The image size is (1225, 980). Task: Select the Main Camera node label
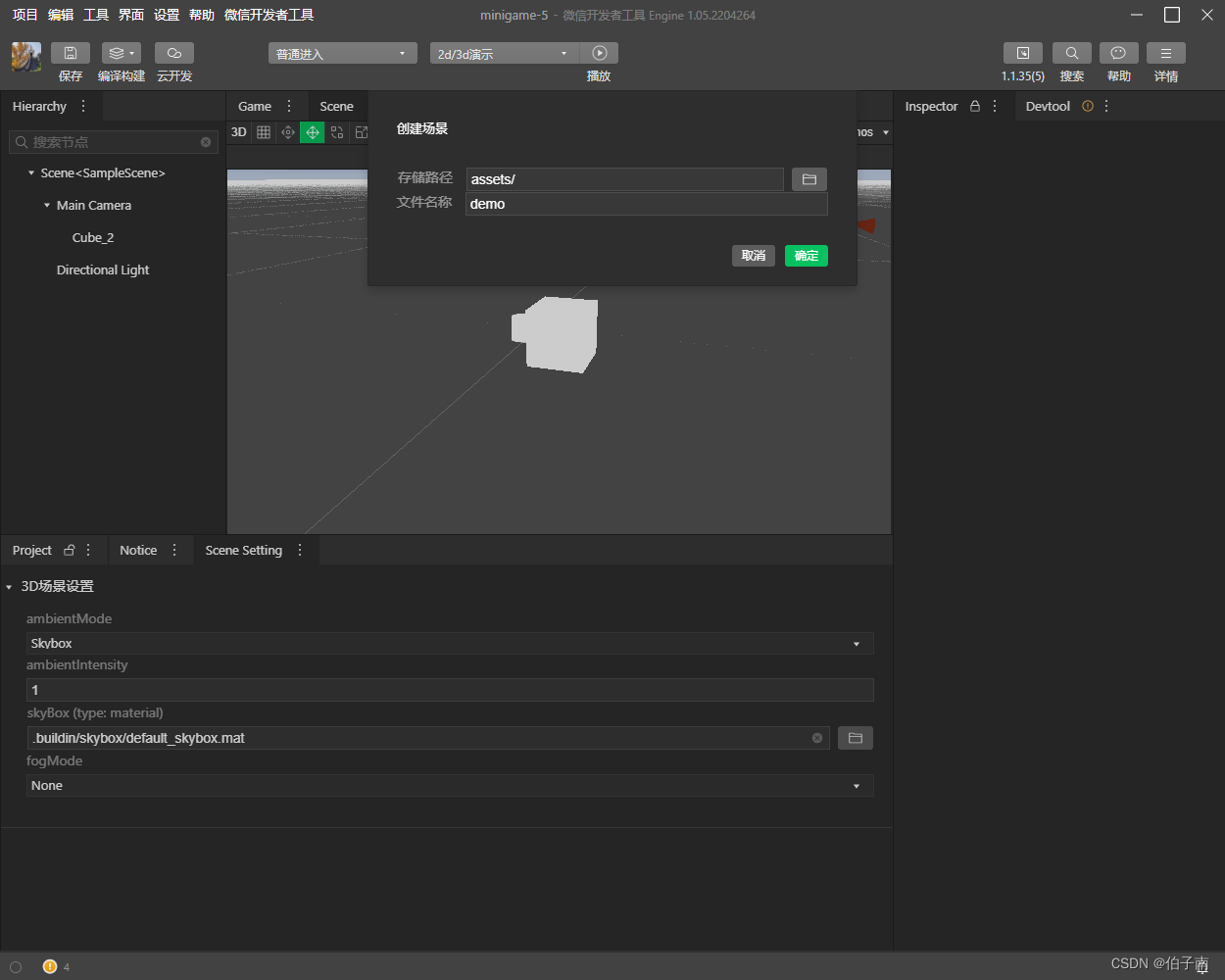[x=94, y=205]
